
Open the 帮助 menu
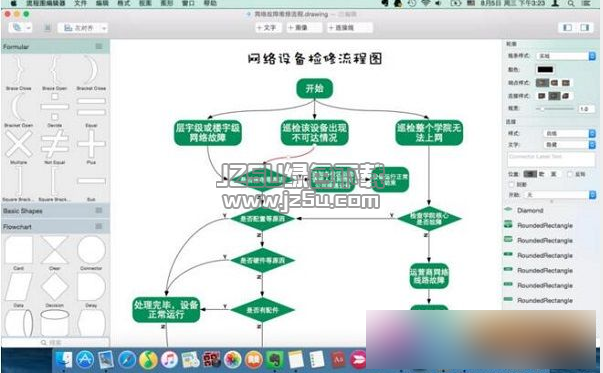(x=210, y=3)
